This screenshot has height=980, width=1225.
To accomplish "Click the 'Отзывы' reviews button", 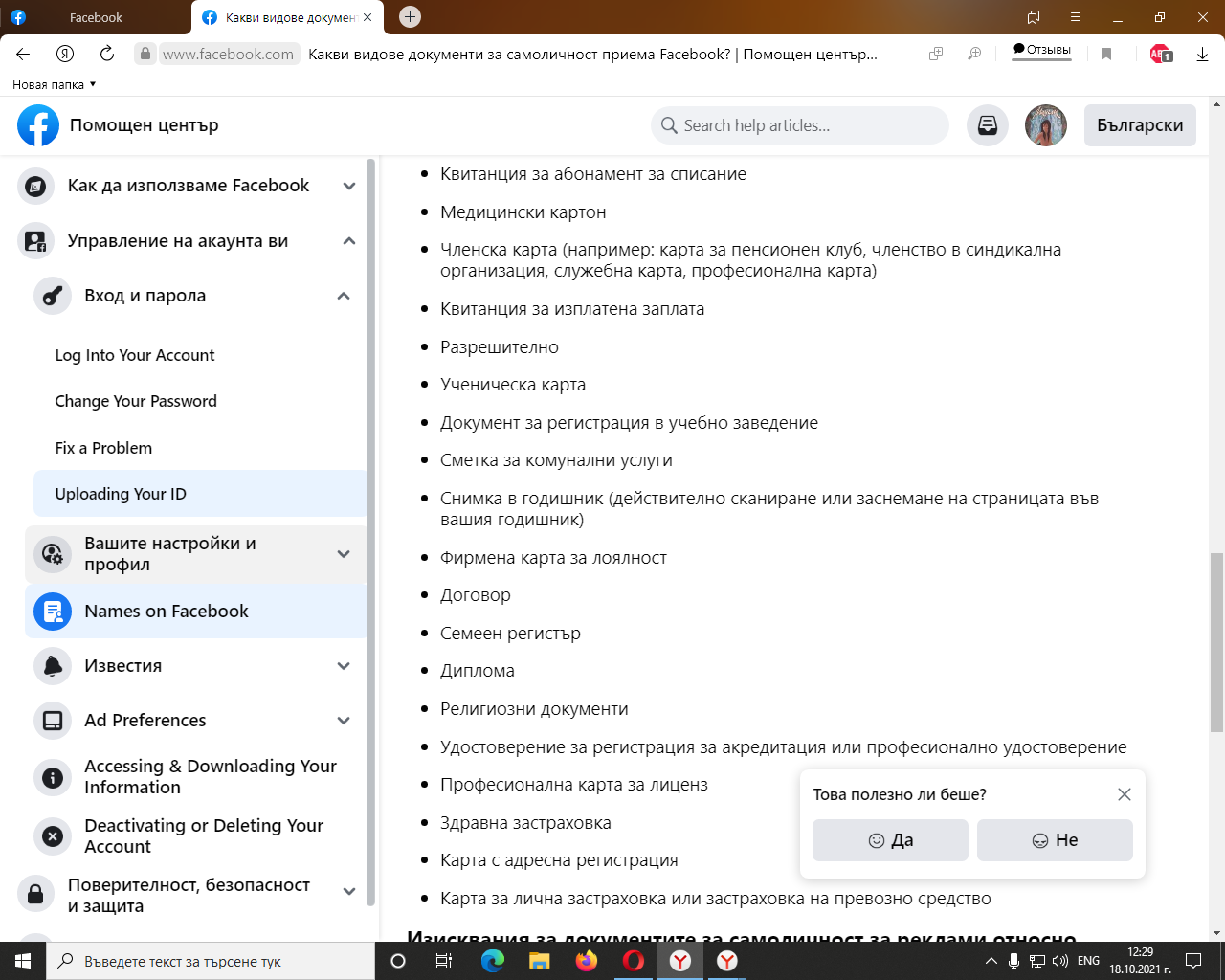I will 1042,50.
